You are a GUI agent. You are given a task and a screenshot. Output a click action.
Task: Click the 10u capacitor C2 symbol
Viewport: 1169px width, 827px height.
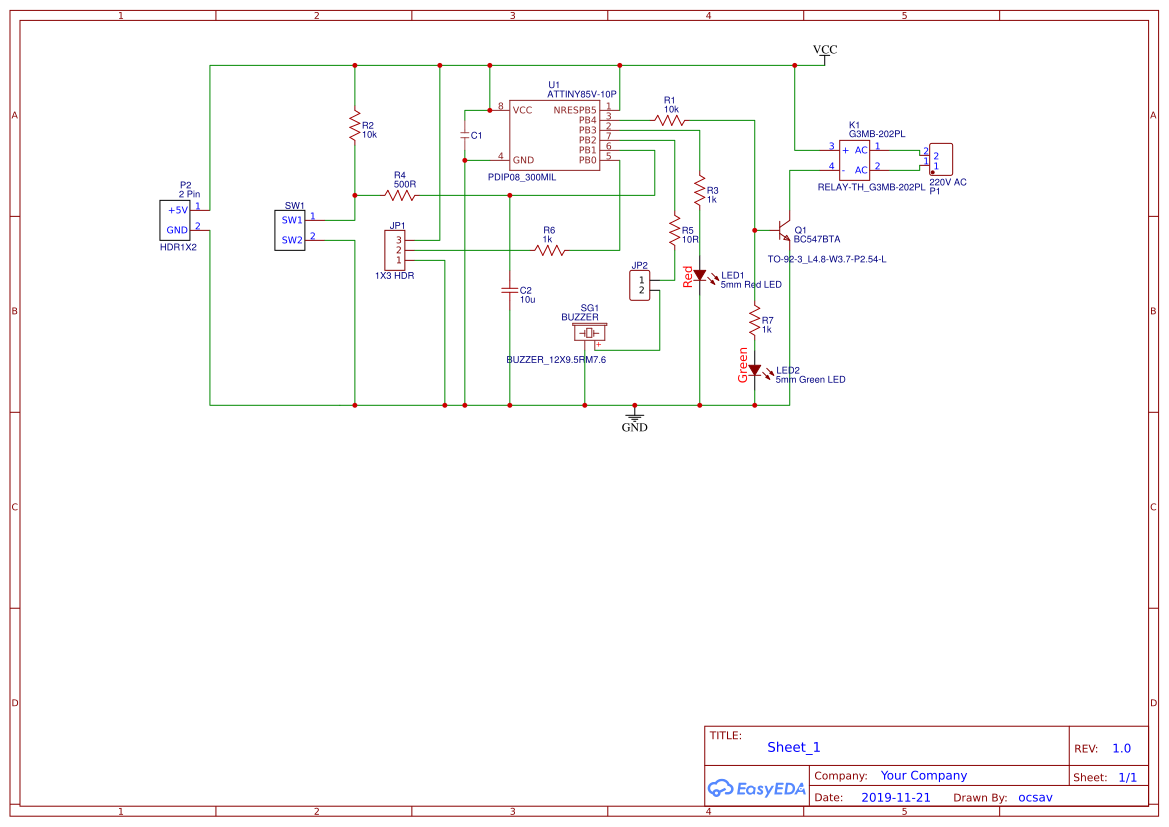(x=512, y=292)
